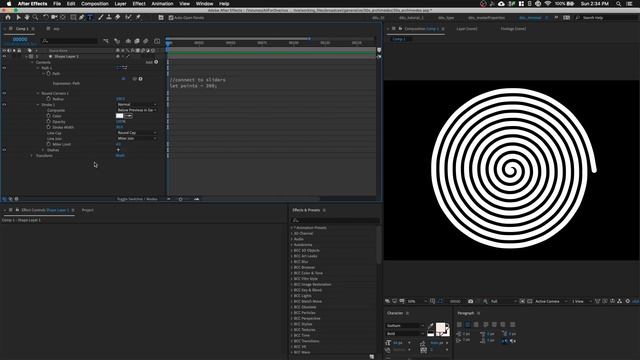Toggle Auto-Open Panels checkbox

(x=171, y=18)
